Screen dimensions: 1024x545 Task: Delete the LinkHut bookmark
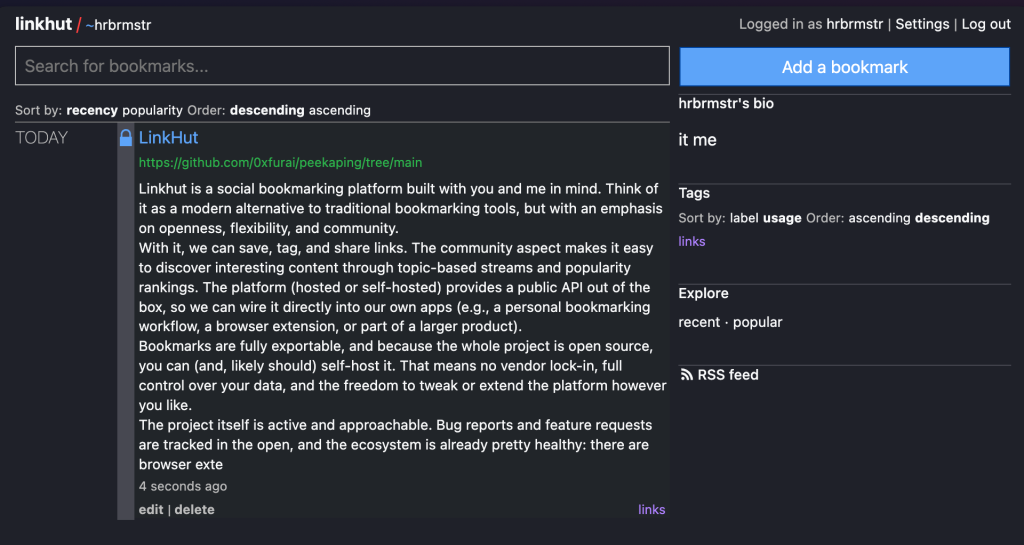[194, 510]
